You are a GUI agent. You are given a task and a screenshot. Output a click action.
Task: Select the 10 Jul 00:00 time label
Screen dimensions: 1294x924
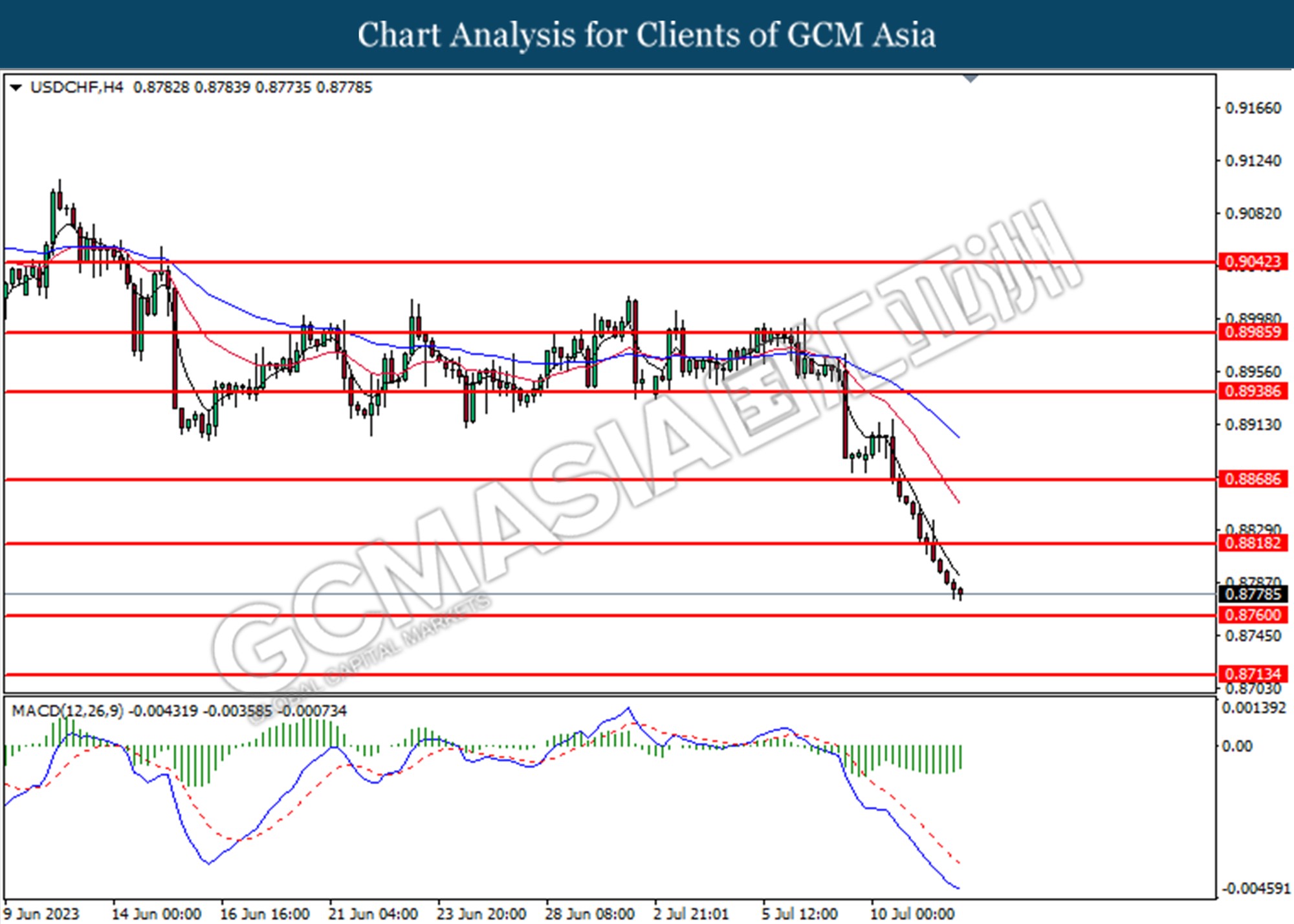(912, 914)
